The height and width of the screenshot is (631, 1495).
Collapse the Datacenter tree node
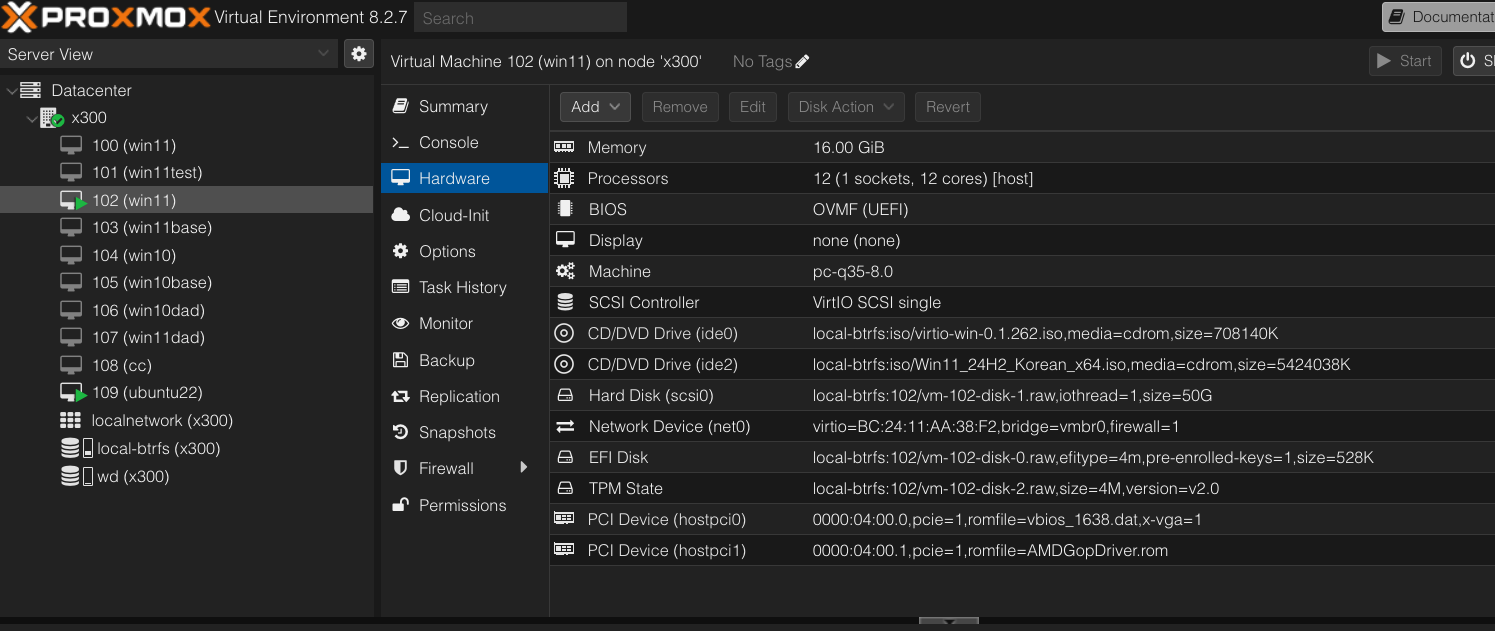coord(11,91)
